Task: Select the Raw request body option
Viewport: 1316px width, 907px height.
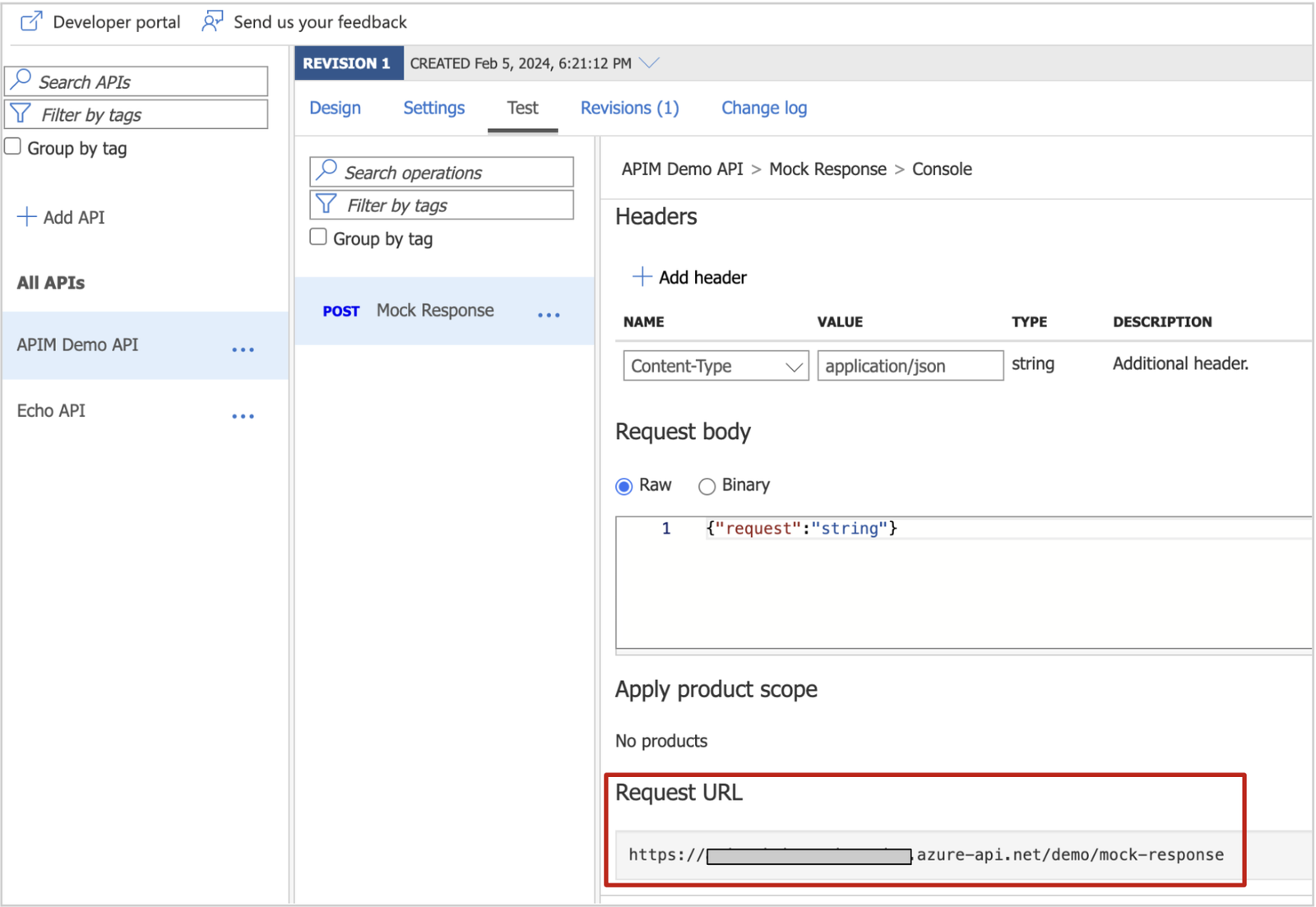Action: click(x=624, y=486)
